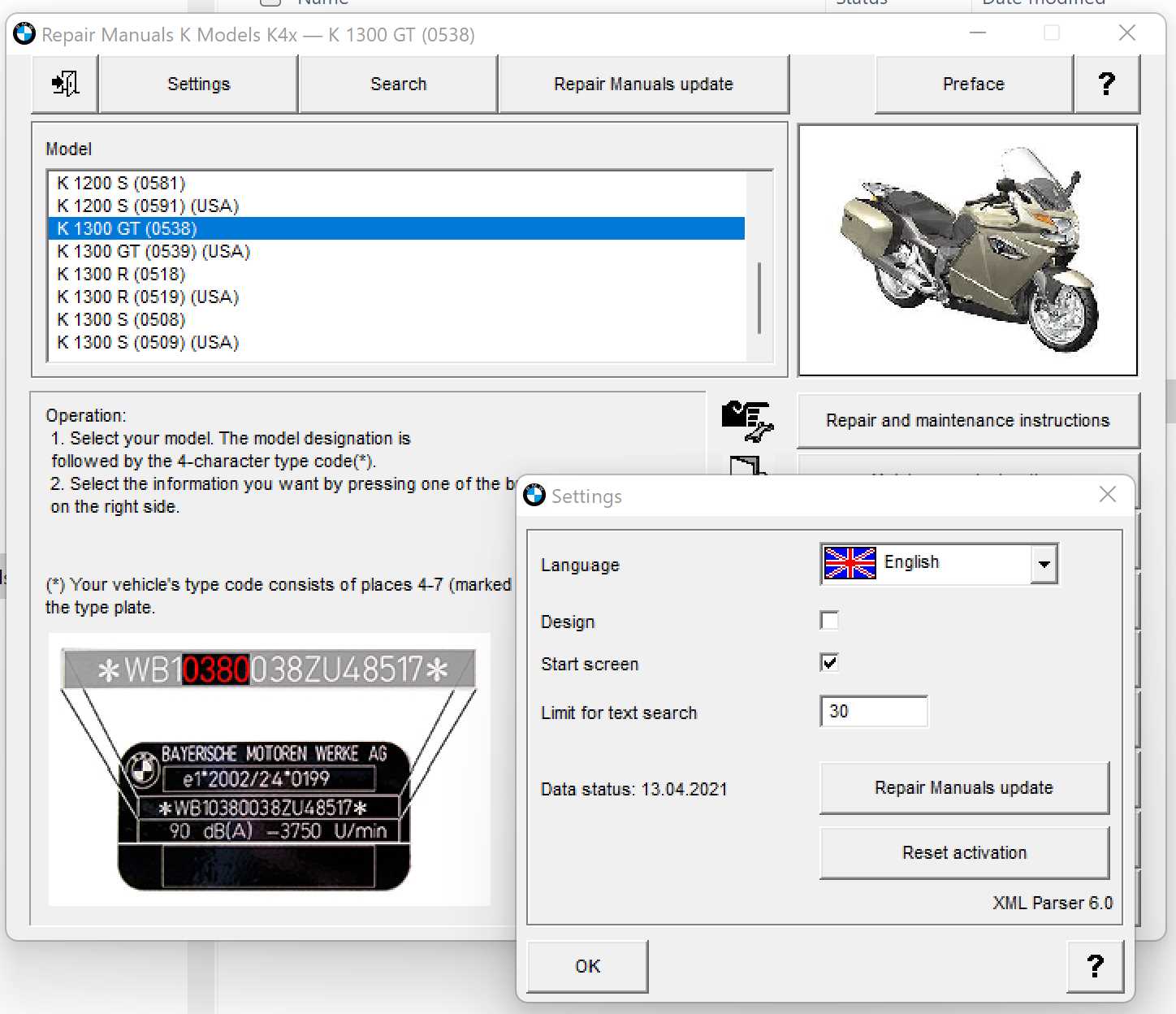Open the Search button

(x=398, y=84)
